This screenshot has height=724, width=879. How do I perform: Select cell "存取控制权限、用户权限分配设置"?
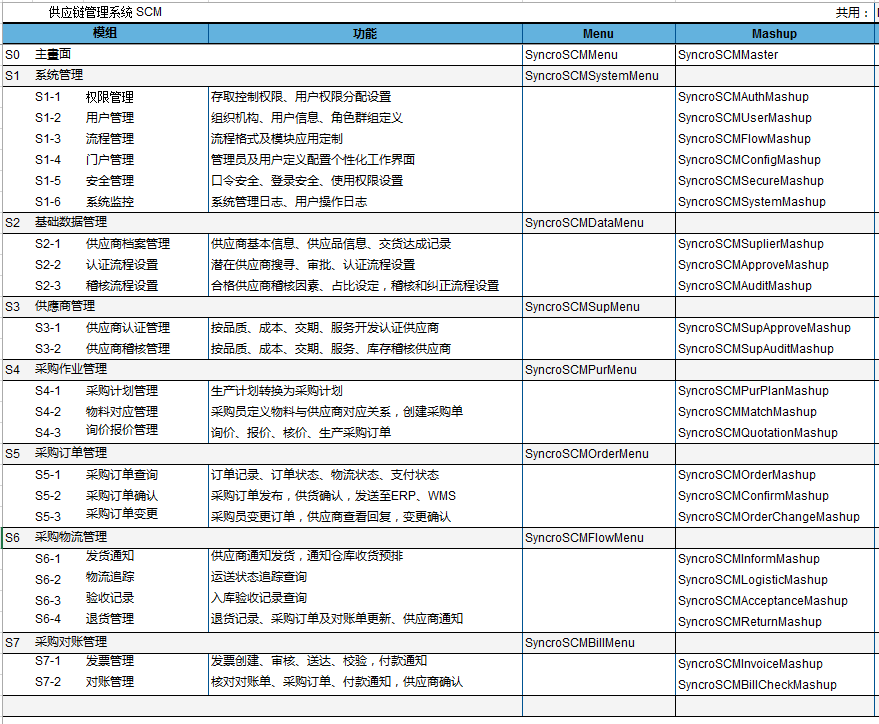[x=301, y=97]
